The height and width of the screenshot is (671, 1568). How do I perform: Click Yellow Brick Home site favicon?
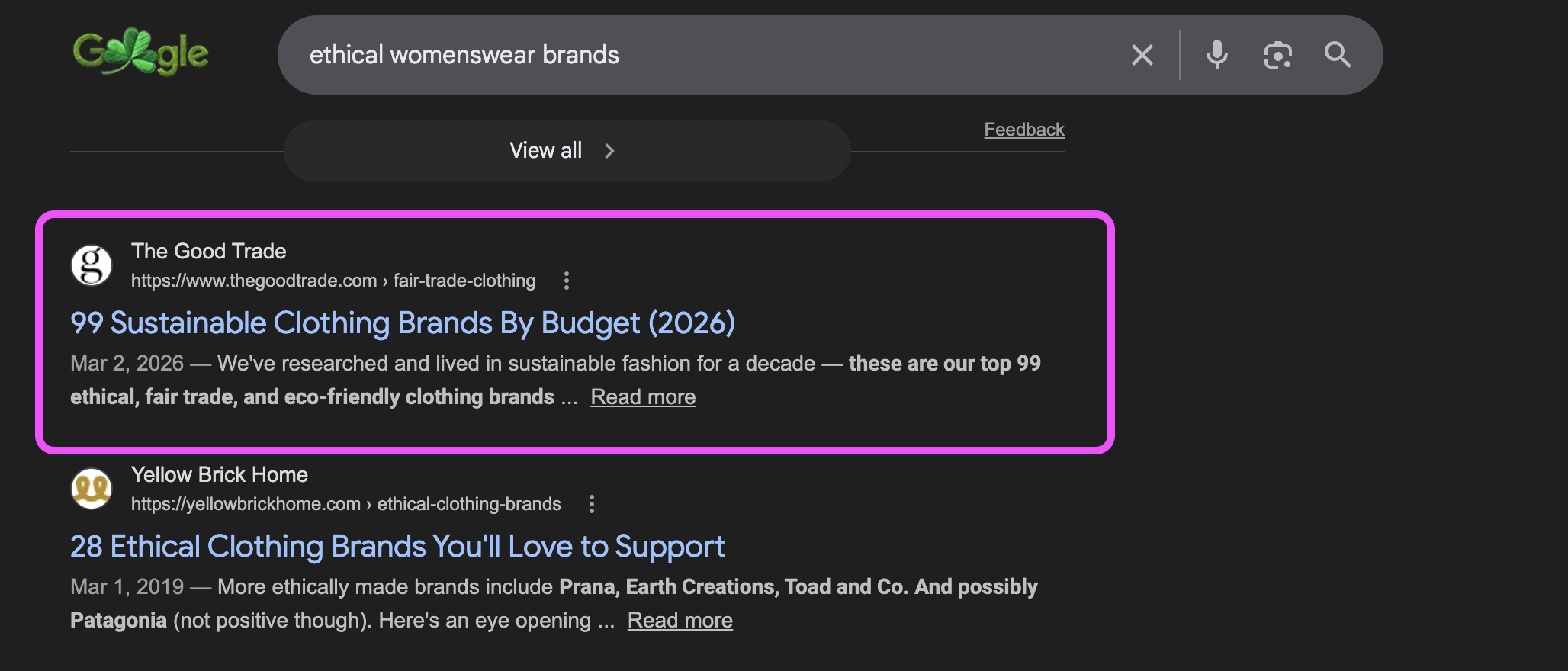(92, 489)
